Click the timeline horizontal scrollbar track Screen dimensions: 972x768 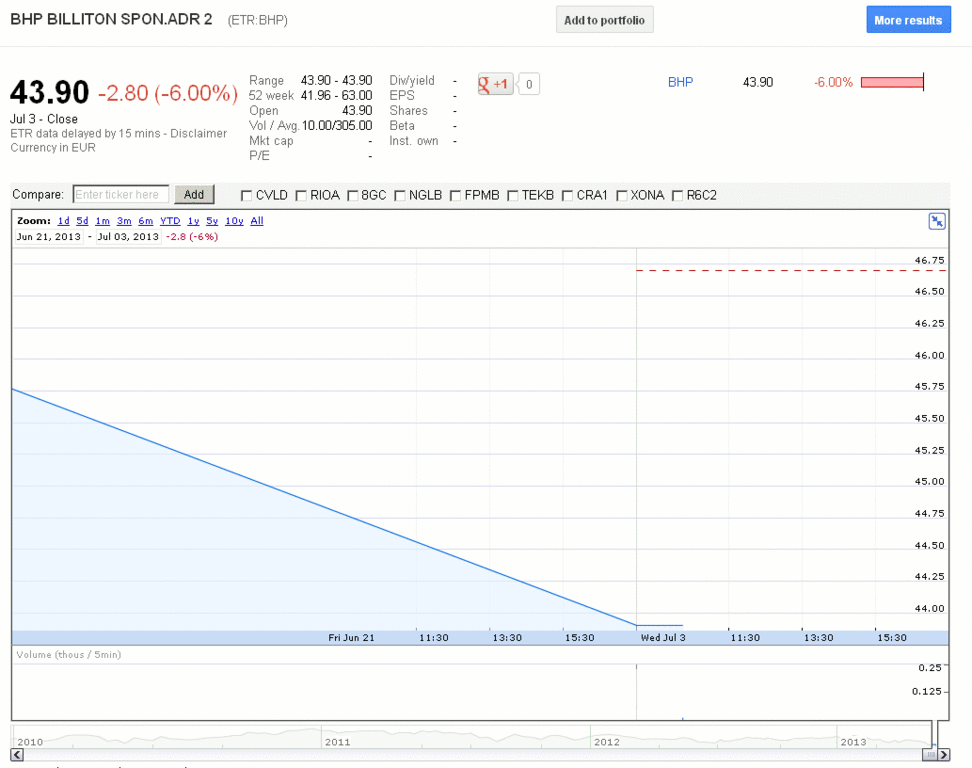(472, 754)
